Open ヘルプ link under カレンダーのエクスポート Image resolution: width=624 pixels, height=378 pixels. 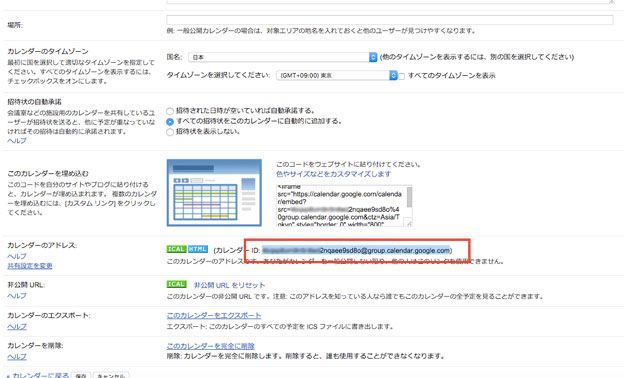tap(17, 327)
